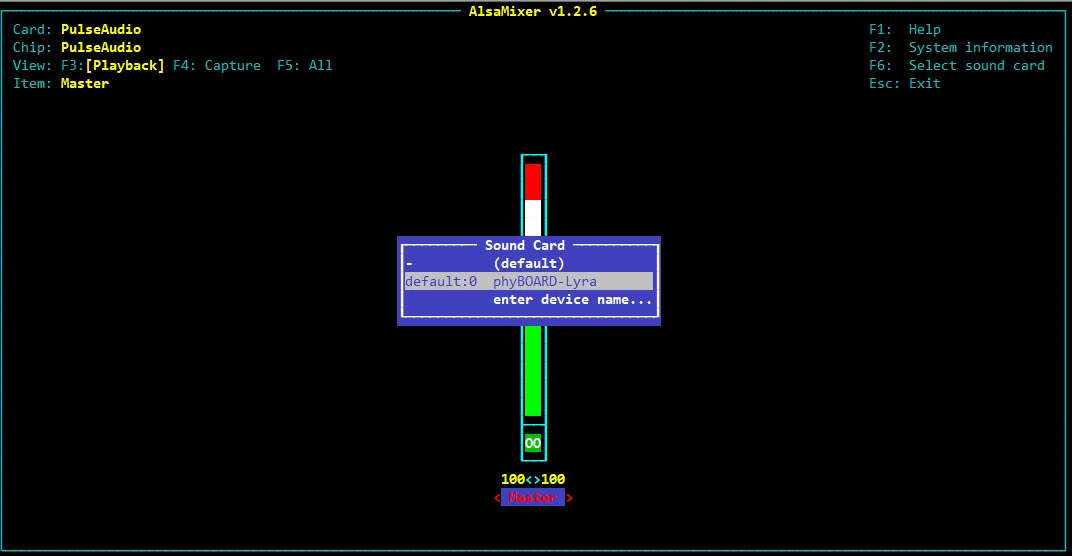This screenshot has height=556, width=1072.
Task: Click the left arrow beside Master
Action: (497, 497)
